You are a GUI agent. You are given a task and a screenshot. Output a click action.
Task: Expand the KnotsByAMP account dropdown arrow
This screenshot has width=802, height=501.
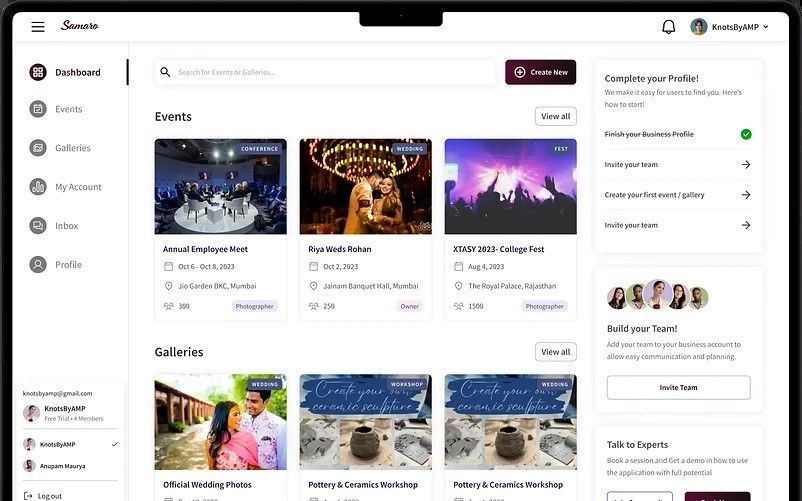[766, 27]
